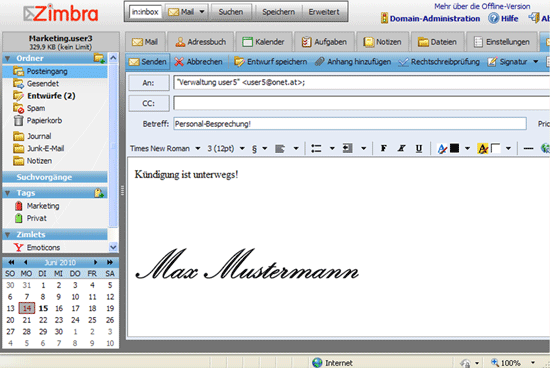
Task: Collapse the Zimlets section triangle
Action: tap(8, 235)
